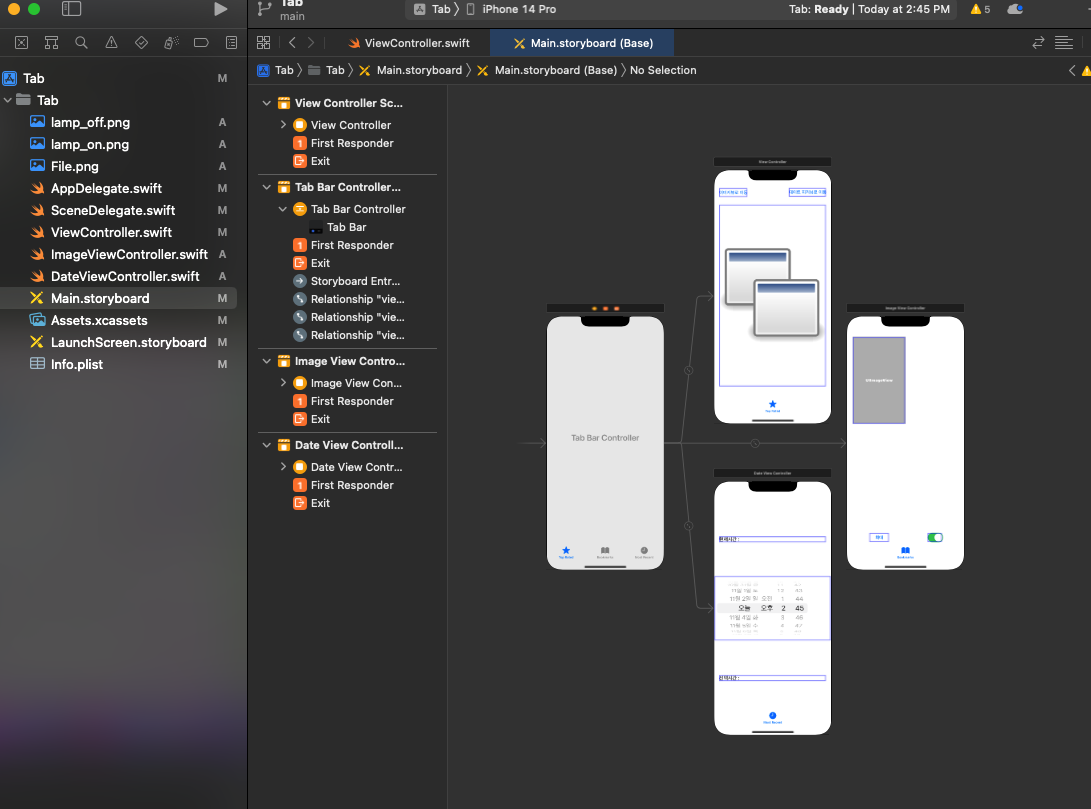The image size is (1091, 809).
Task: Select Main.storyboard in file navigator
Action: pos(118,298)
